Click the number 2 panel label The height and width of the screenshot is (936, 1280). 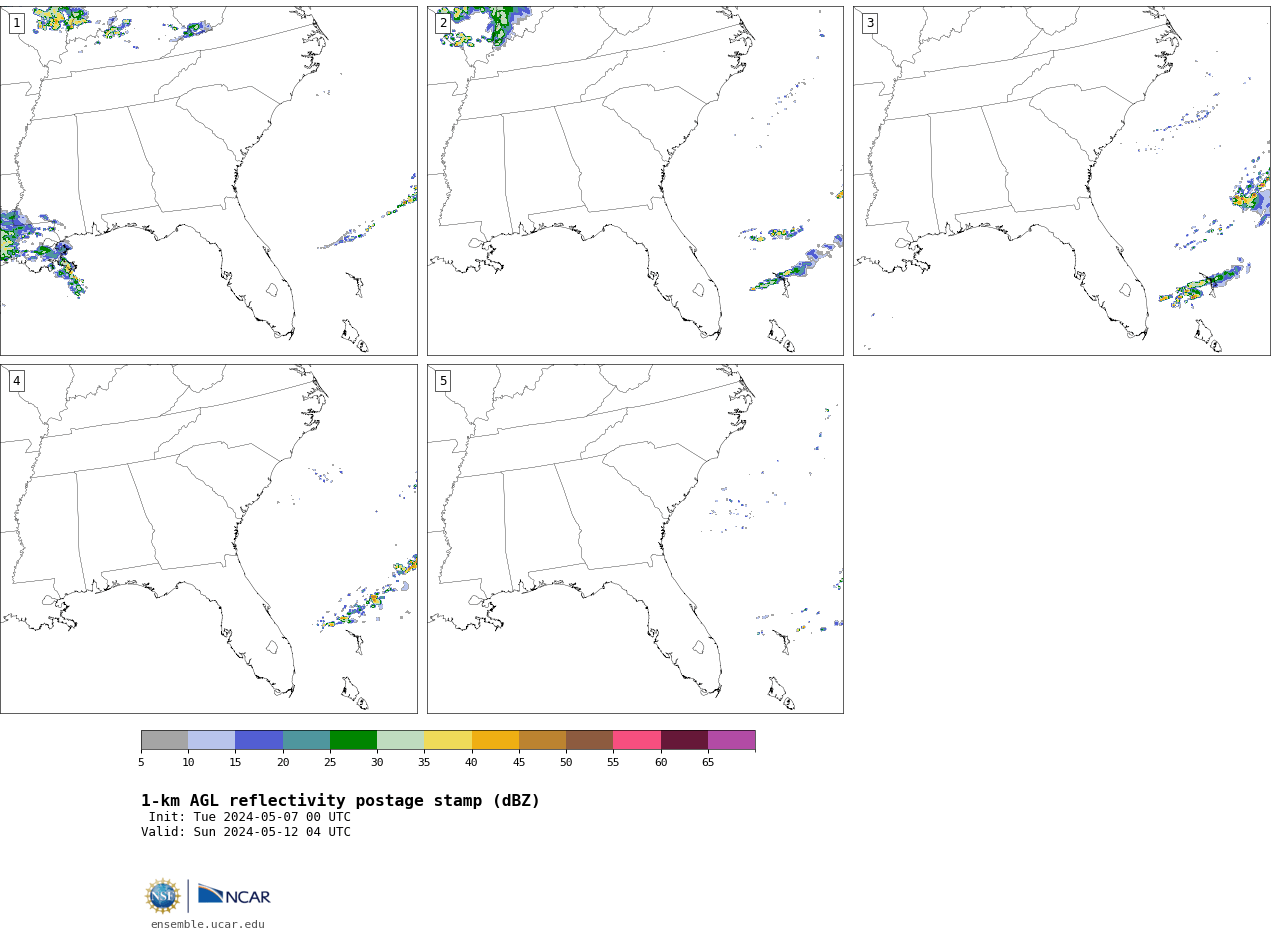coord(443,23)
